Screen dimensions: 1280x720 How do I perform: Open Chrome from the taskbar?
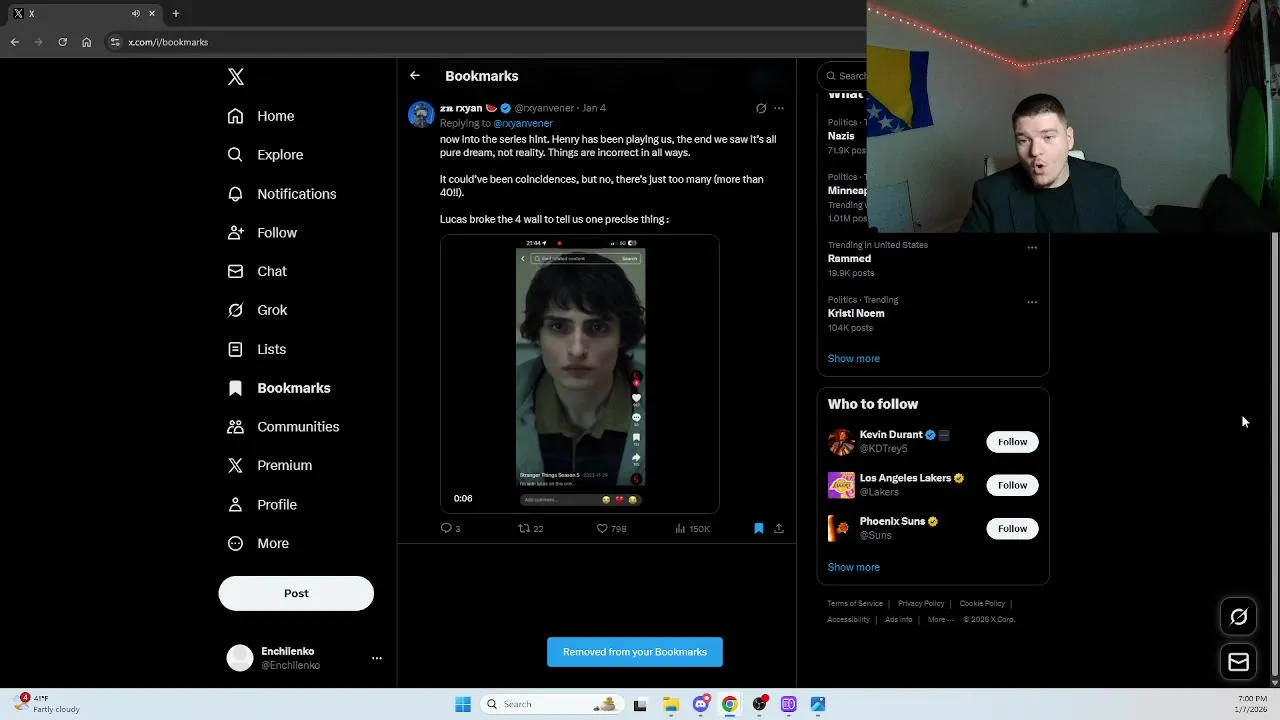[730, 704]
